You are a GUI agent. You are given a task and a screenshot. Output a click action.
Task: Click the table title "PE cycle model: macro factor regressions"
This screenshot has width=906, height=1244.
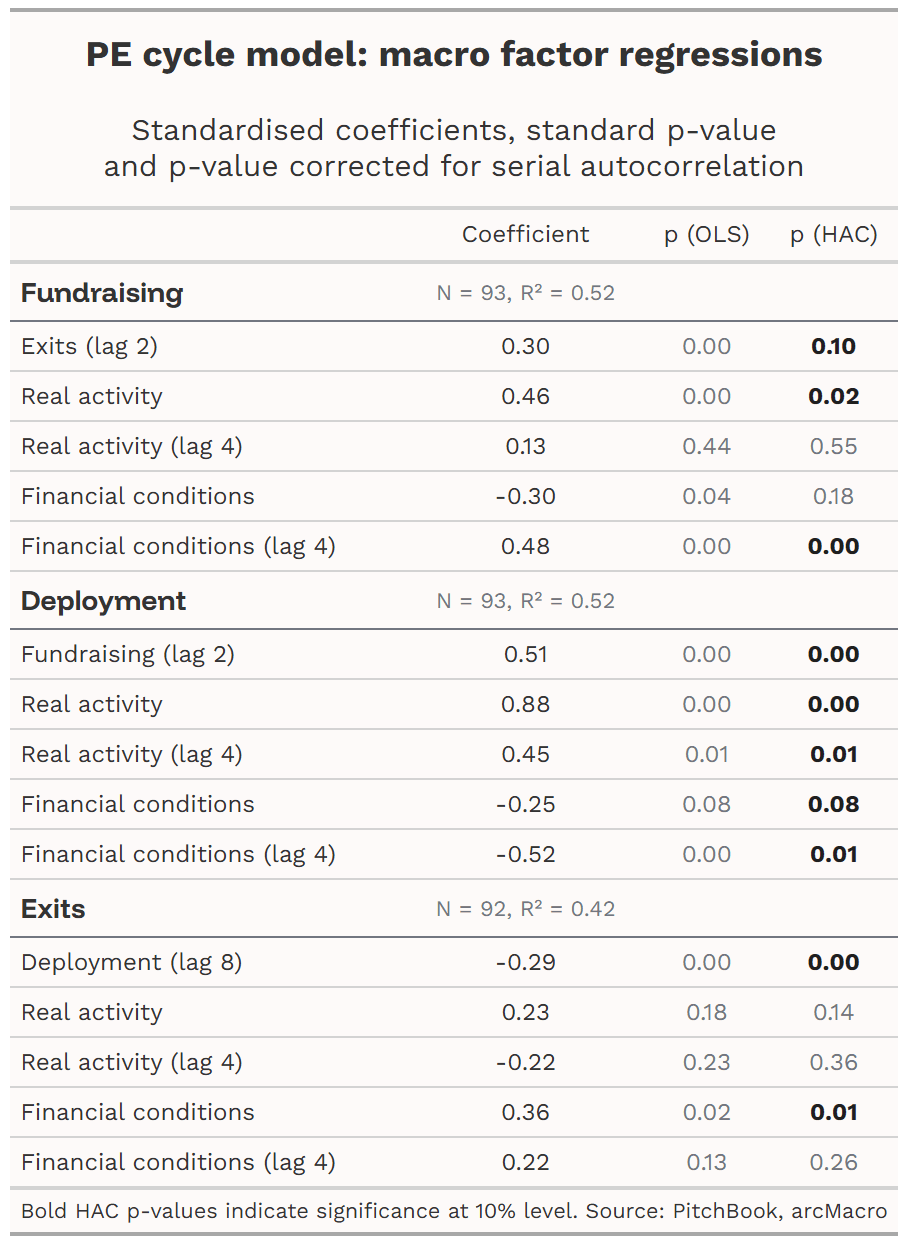coord(453,55)
